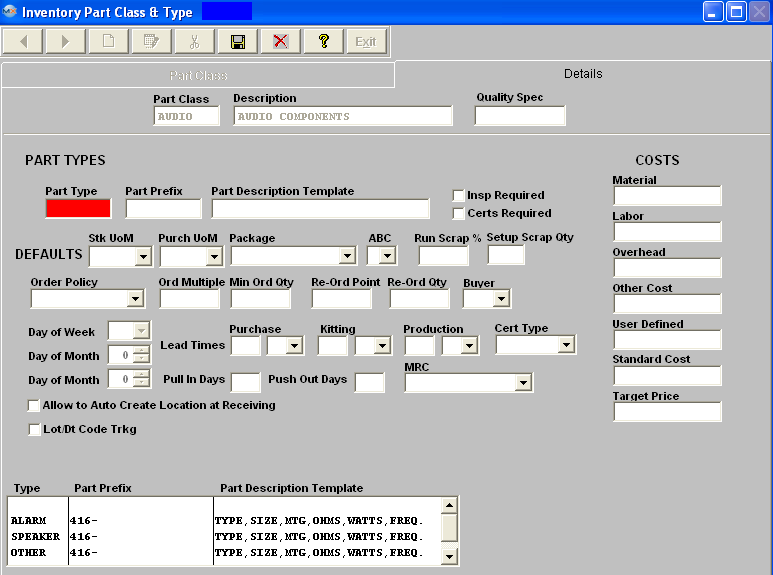Open the Package dropdown
The width and height of the screenshot is (773, 575).
[348, 256]
